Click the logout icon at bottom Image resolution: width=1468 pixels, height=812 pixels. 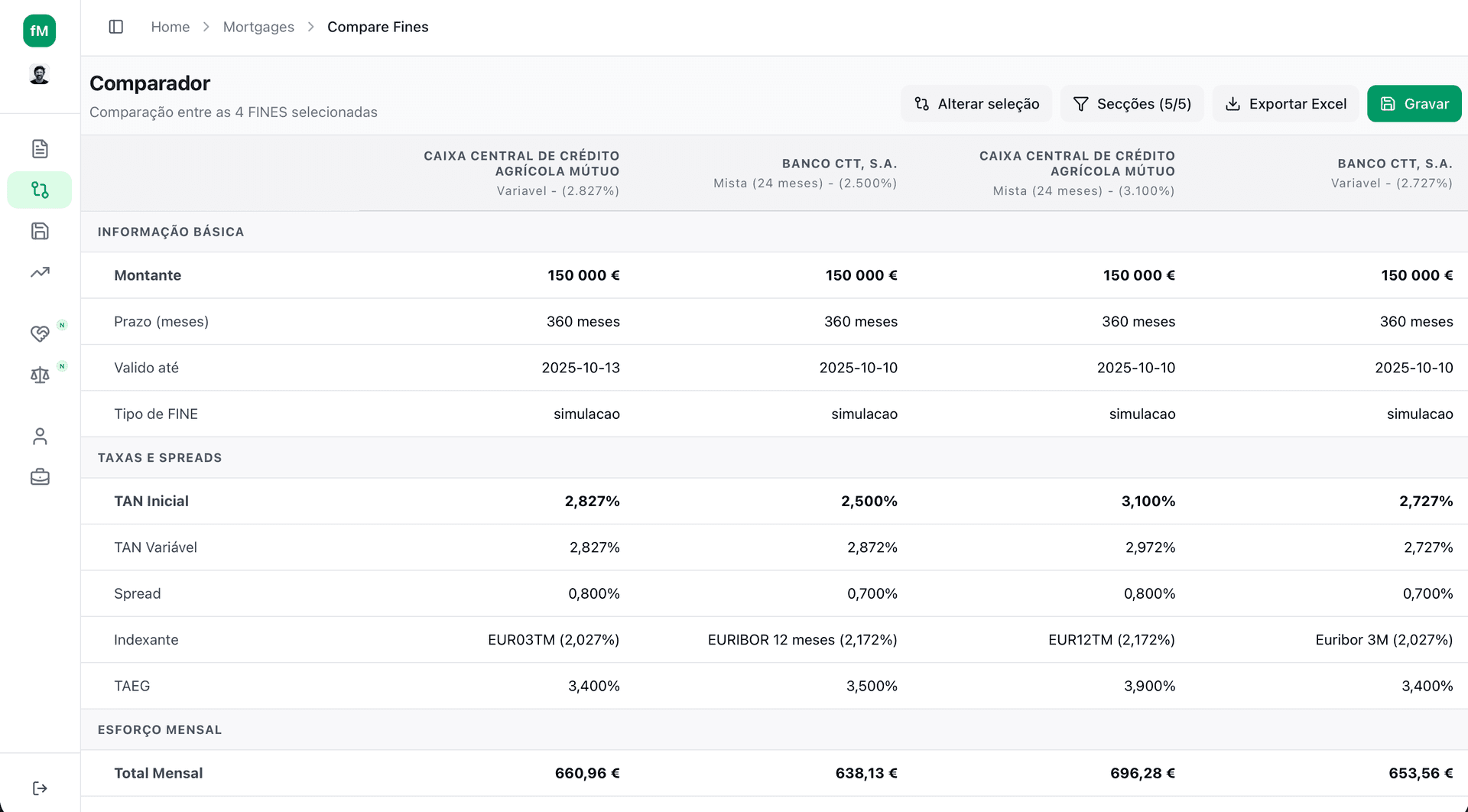[40, 788]
